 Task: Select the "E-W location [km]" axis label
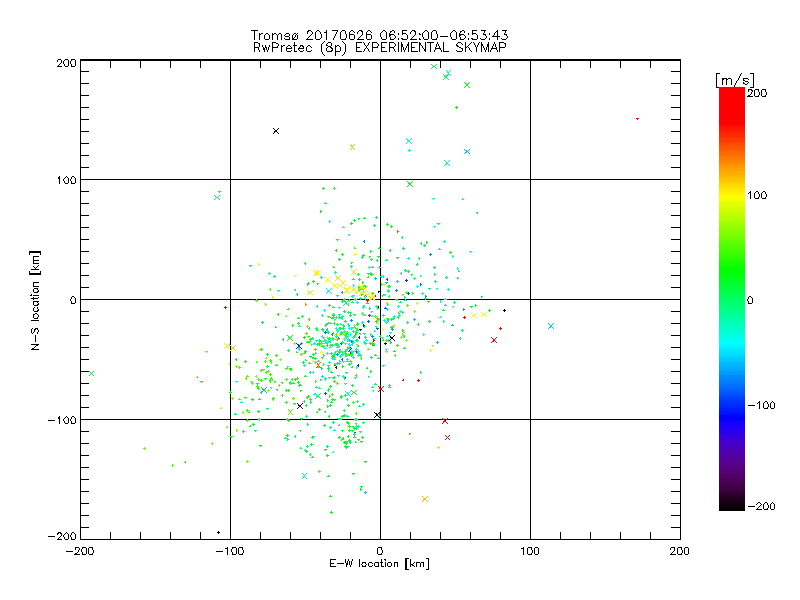tap(379, 563)
